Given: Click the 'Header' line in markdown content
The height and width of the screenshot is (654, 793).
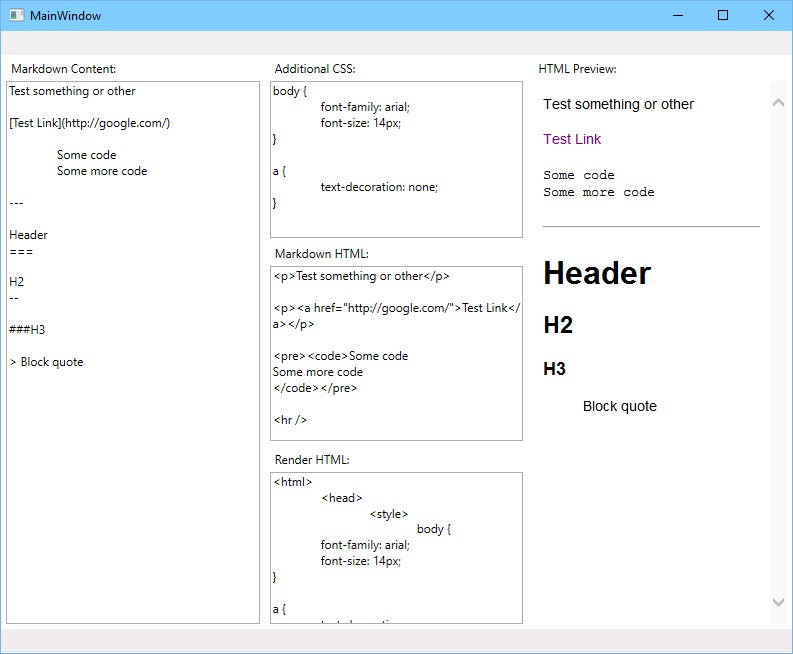Looking at the screenshot, I should pos(28,235).
